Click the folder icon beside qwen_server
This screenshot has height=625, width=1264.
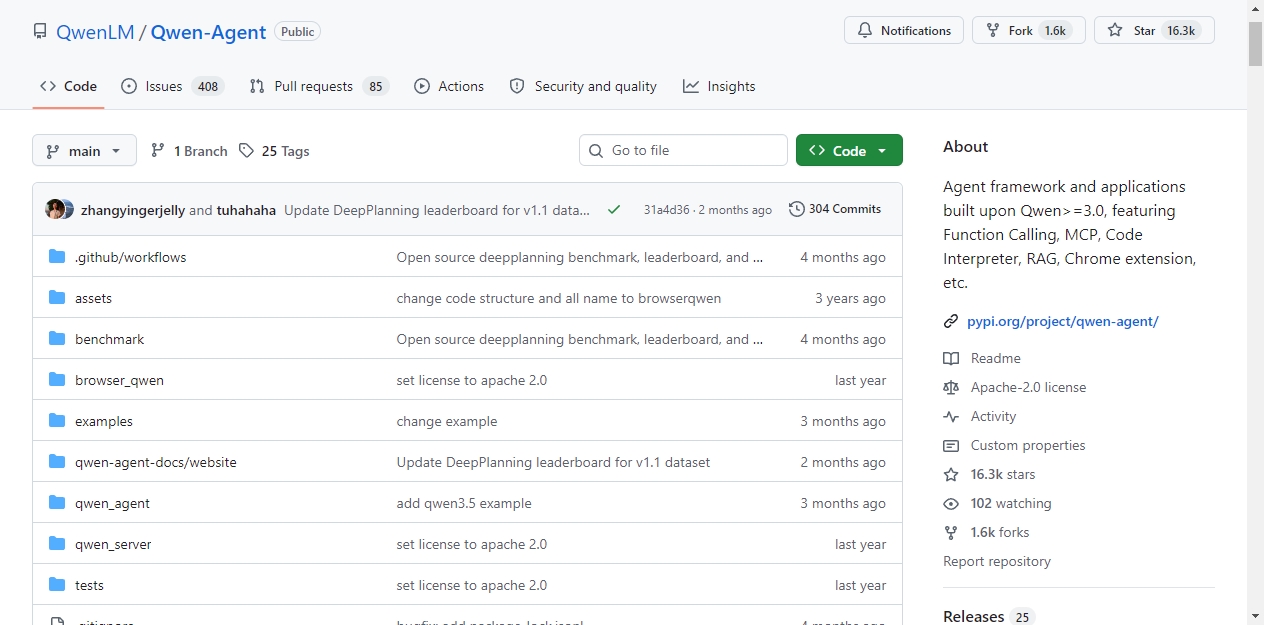pyautogui.click(x=57, y=544)
